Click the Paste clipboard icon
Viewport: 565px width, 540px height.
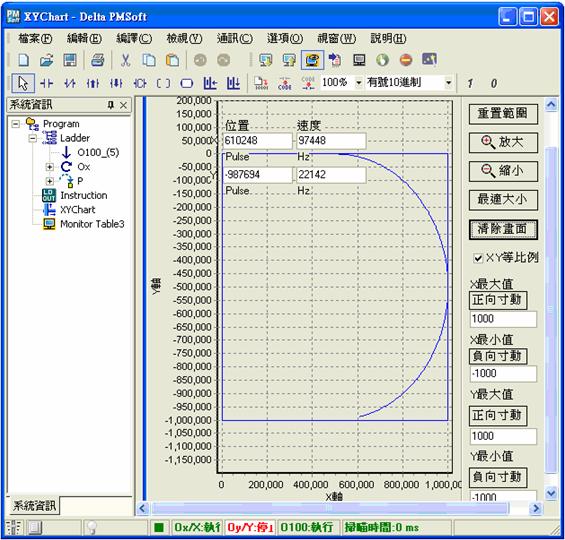point(173,60)
